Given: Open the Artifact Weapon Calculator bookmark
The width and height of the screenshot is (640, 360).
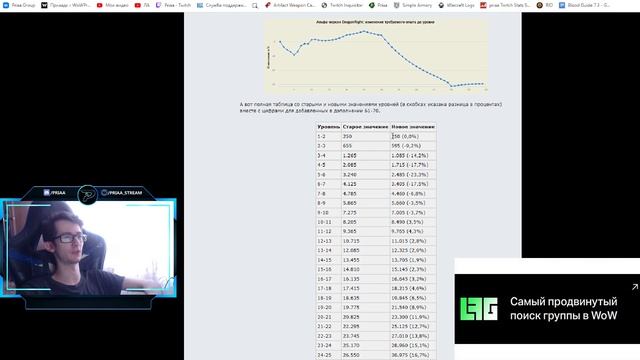Looking at the screenshot, I should pyautogui.click(x=290, y=5).
